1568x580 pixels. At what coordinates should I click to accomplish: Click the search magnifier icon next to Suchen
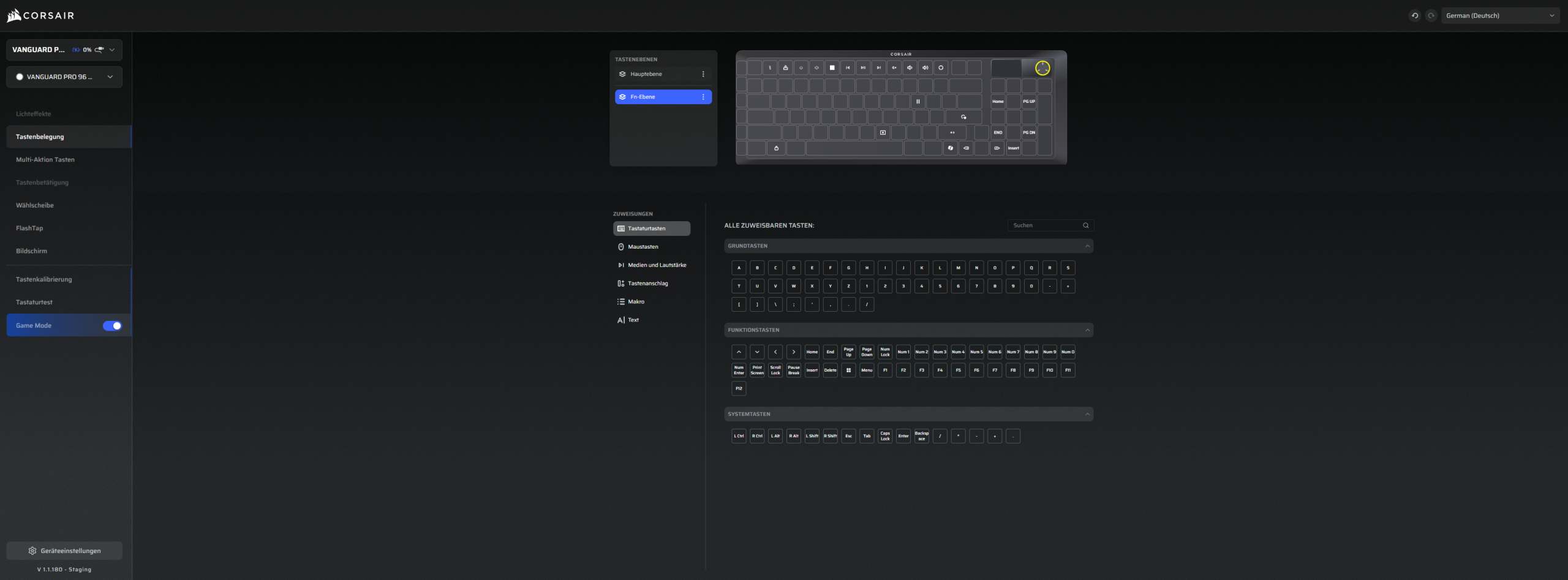(x=1085, y=225)
